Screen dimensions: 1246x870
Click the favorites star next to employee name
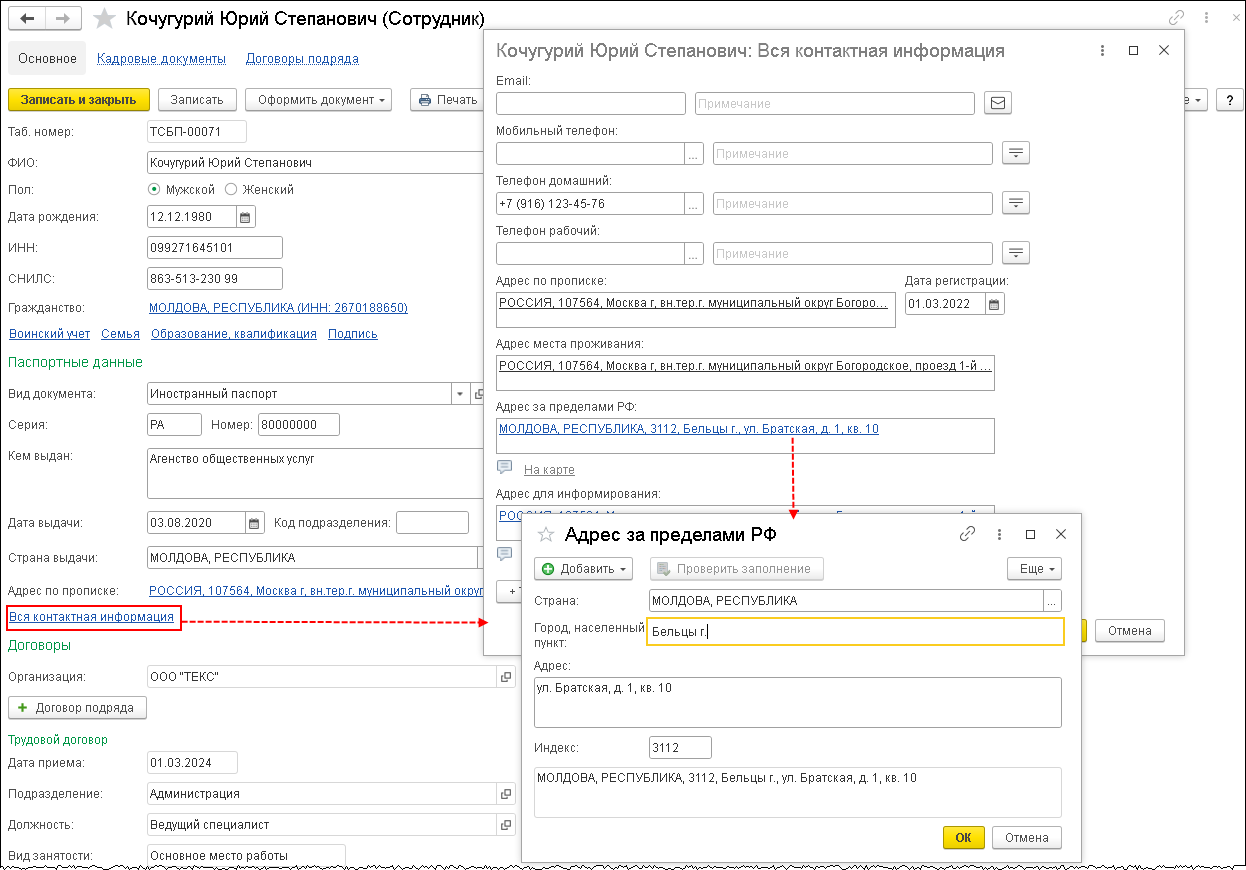103,19
